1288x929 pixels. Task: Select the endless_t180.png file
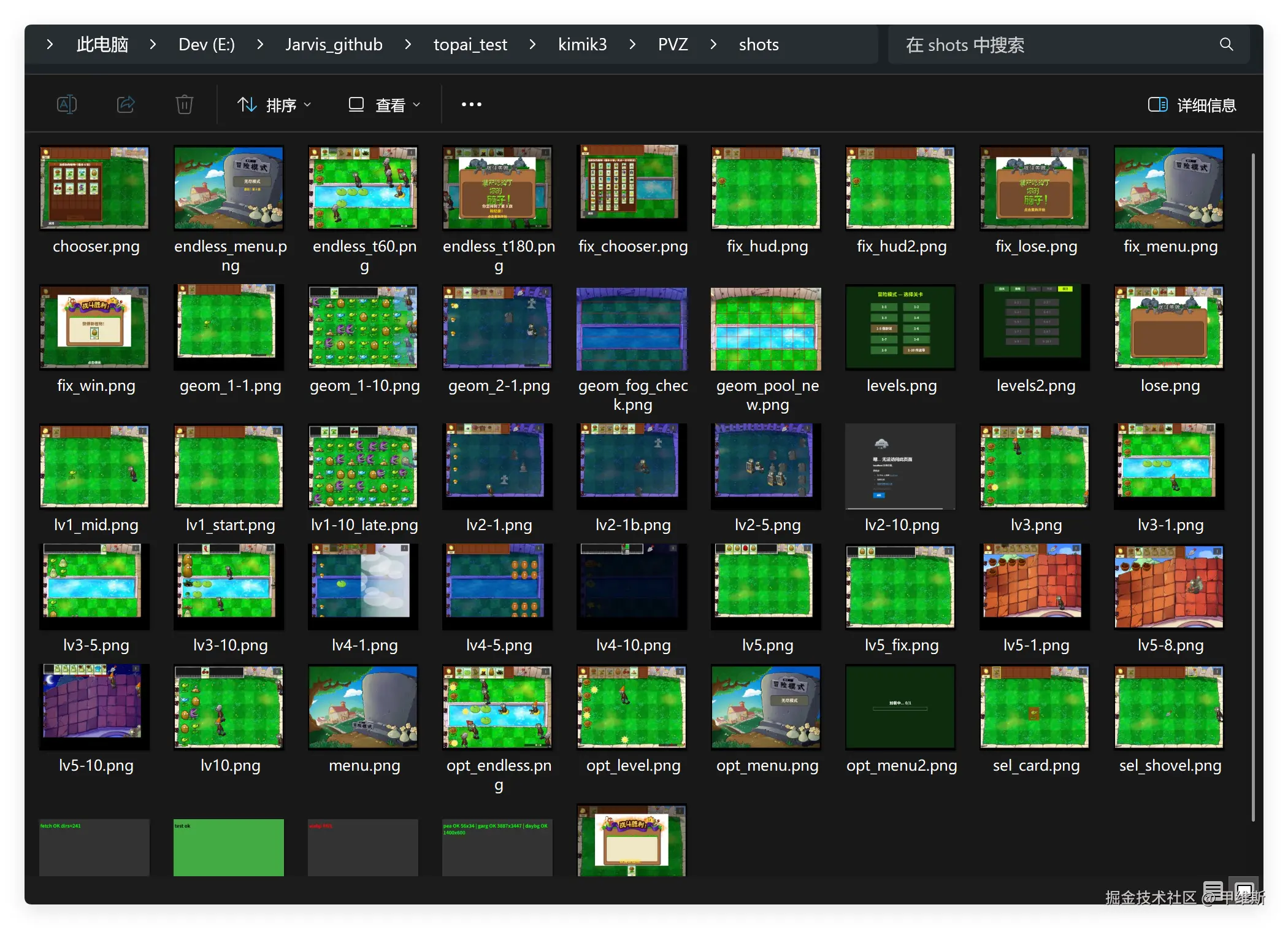(x=497, y=188)
